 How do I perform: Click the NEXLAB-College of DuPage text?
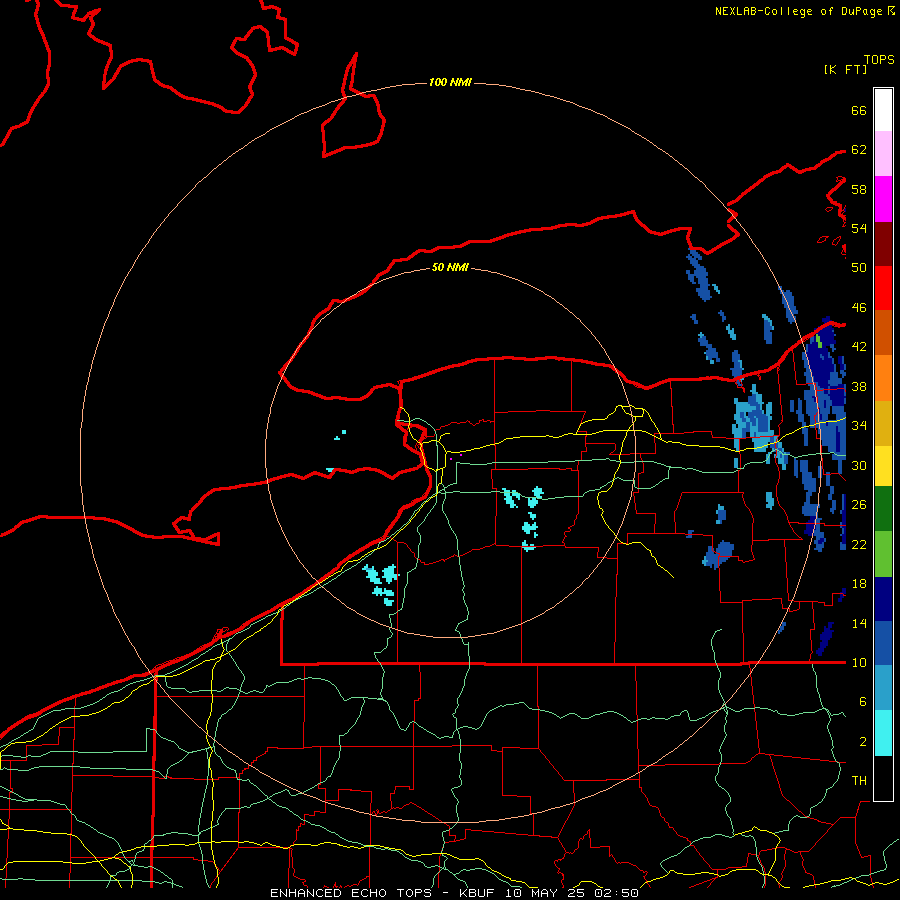pyautogui.click(x=798, y=11)
